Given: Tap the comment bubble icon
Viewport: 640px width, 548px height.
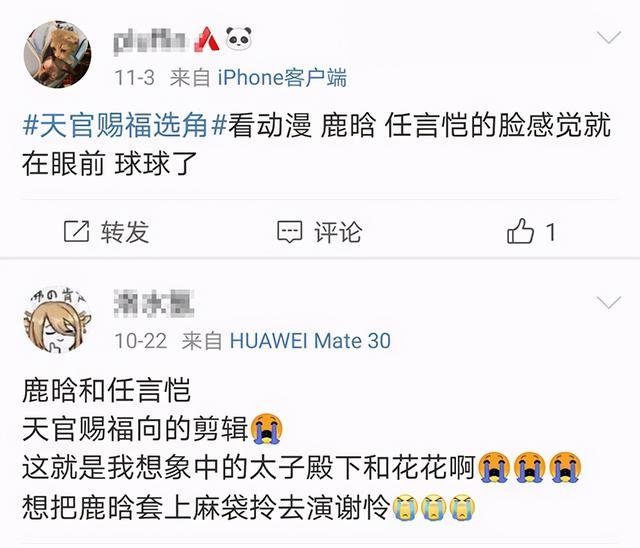Looking at the screenshot, I should (290, 232).
